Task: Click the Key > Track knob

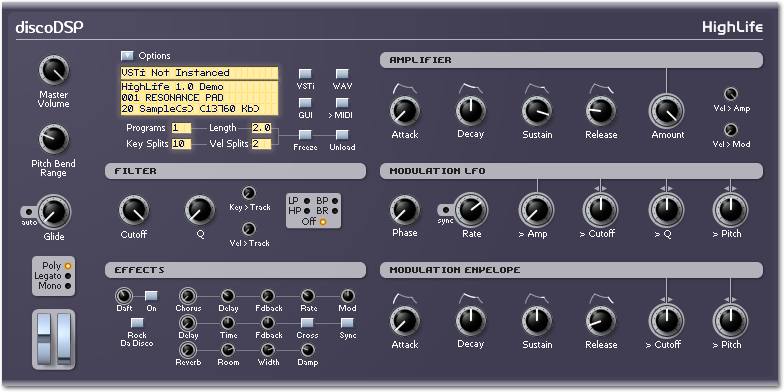Action: pyautogui.click(x=248, y=193)
